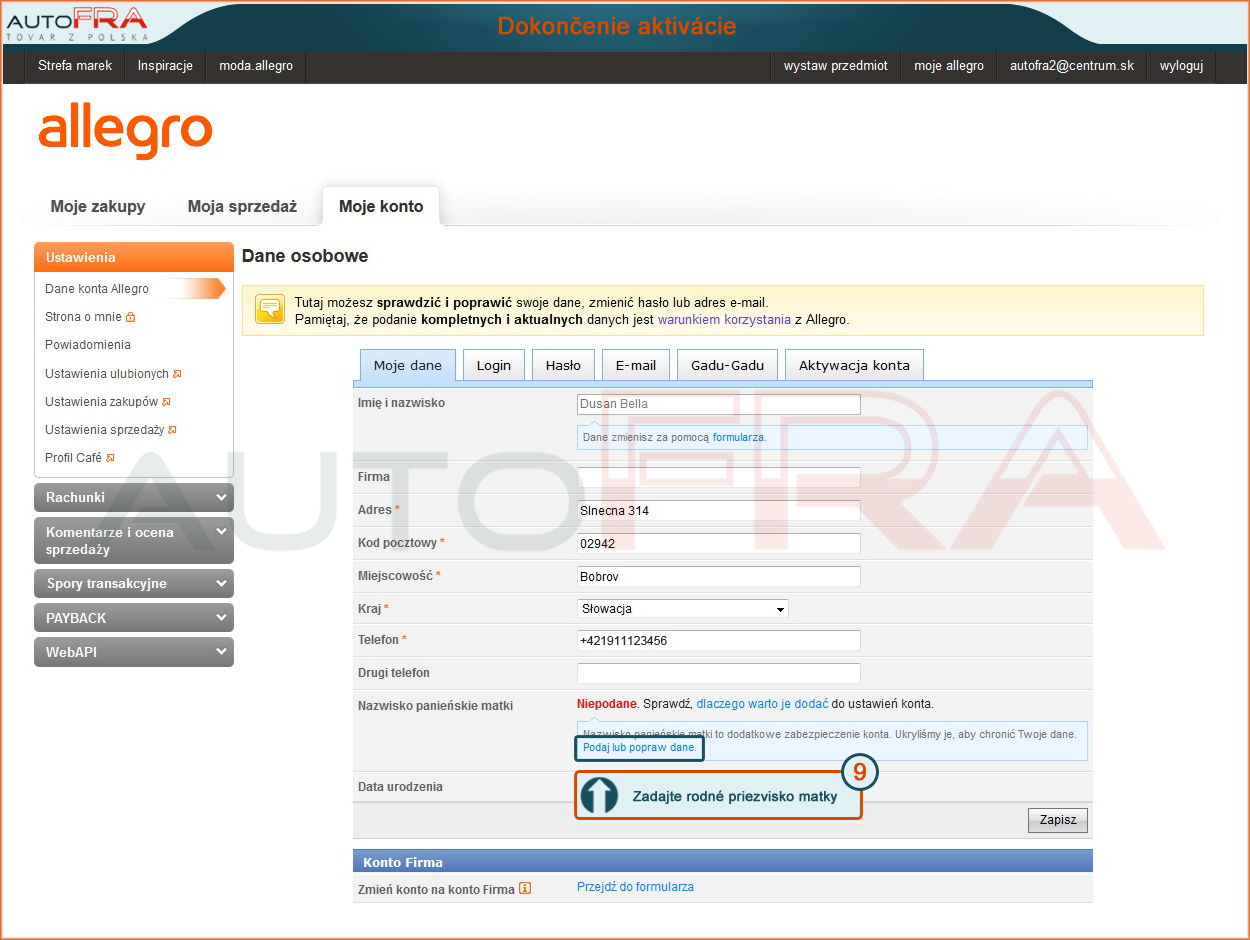Click external icon next to Ustawienia ulubionych

[x=177, y=374]
